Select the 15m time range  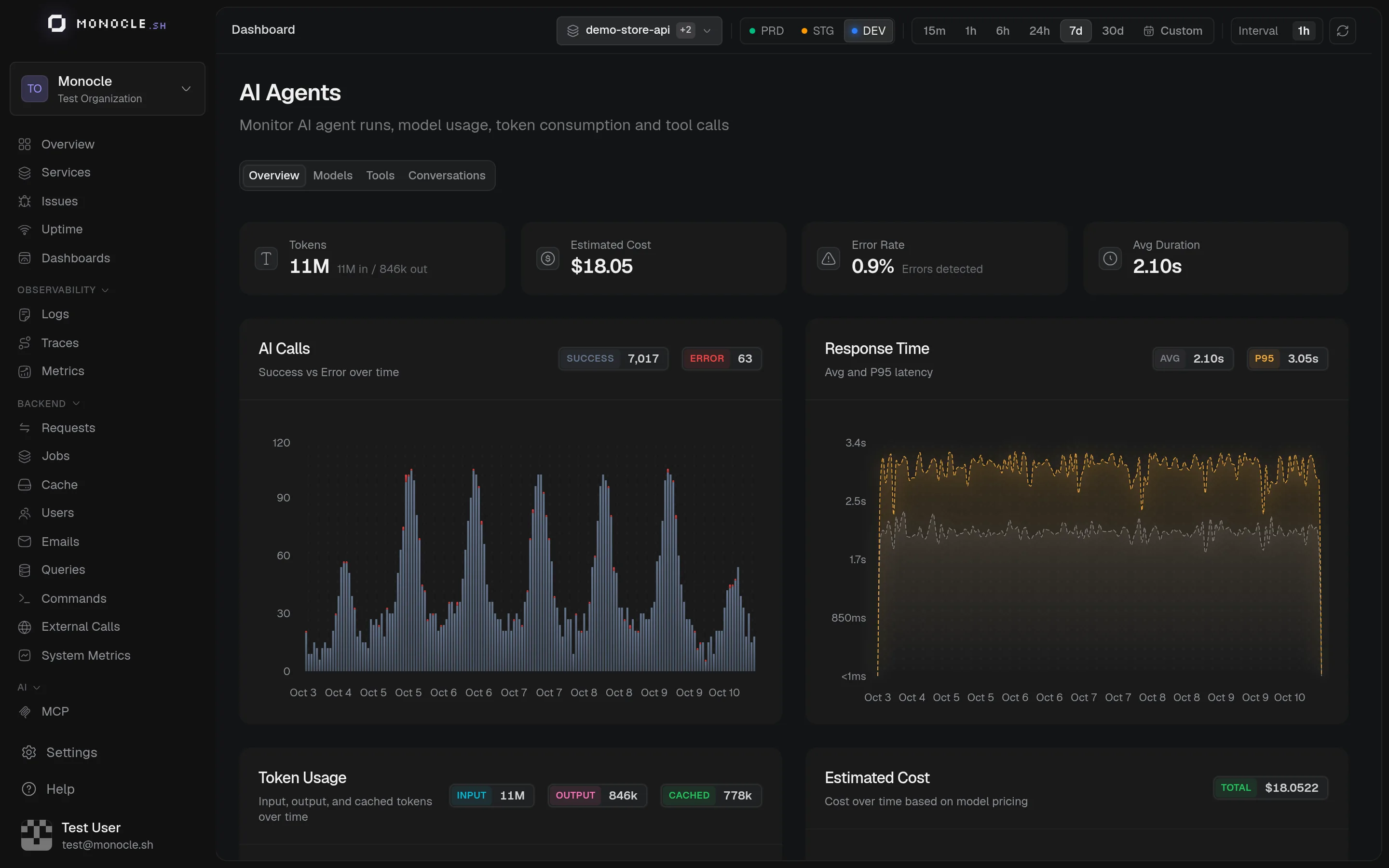click(x=934, y=30)
